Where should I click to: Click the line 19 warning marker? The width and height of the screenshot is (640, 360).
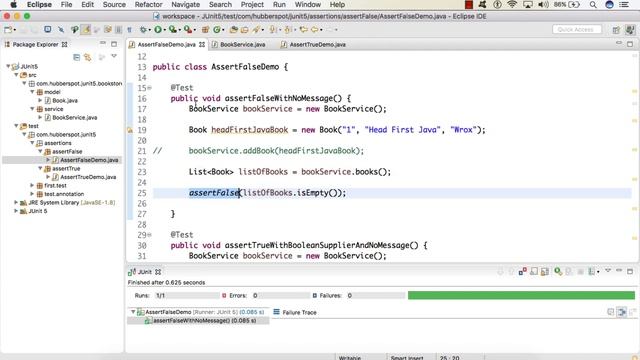130,130
